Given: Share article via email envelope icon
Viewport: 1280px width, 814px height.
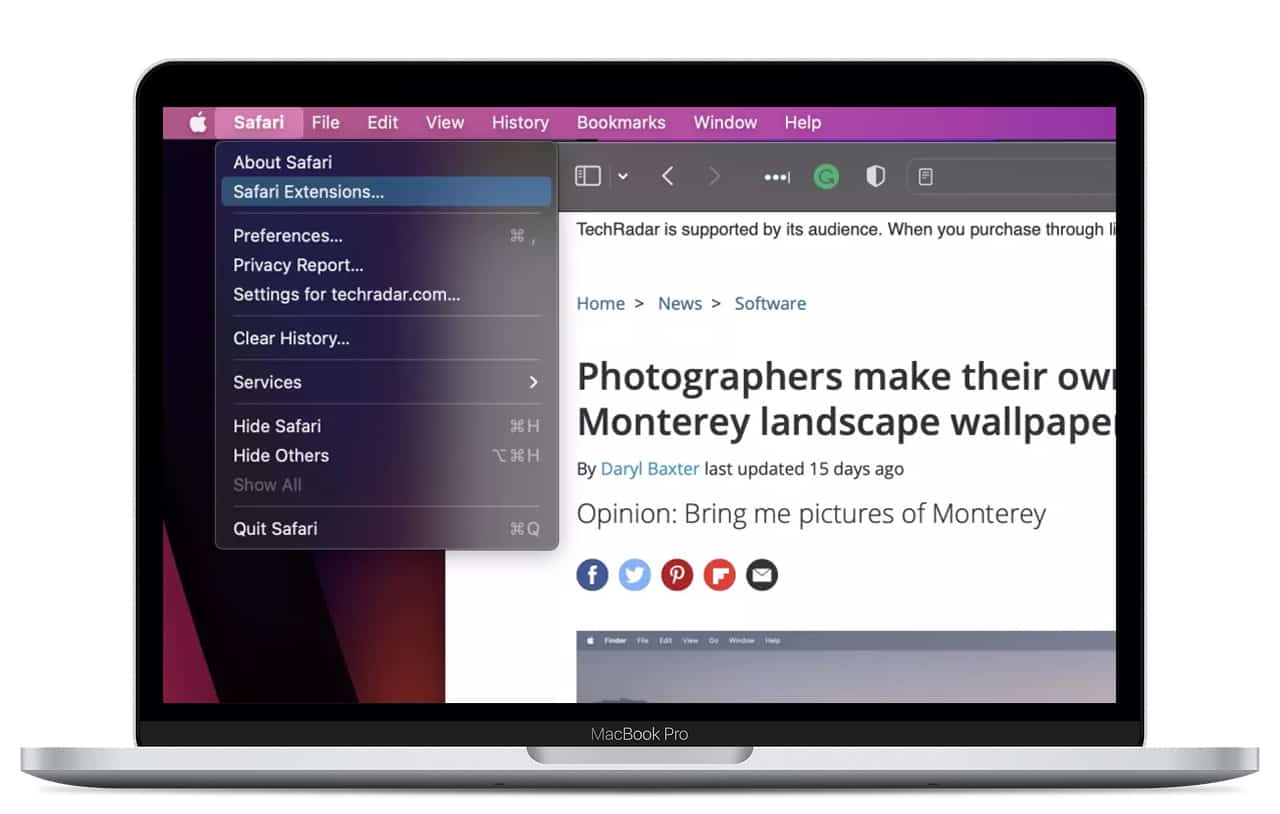Looking at the screenshot, I should click(x=762, y=574).
